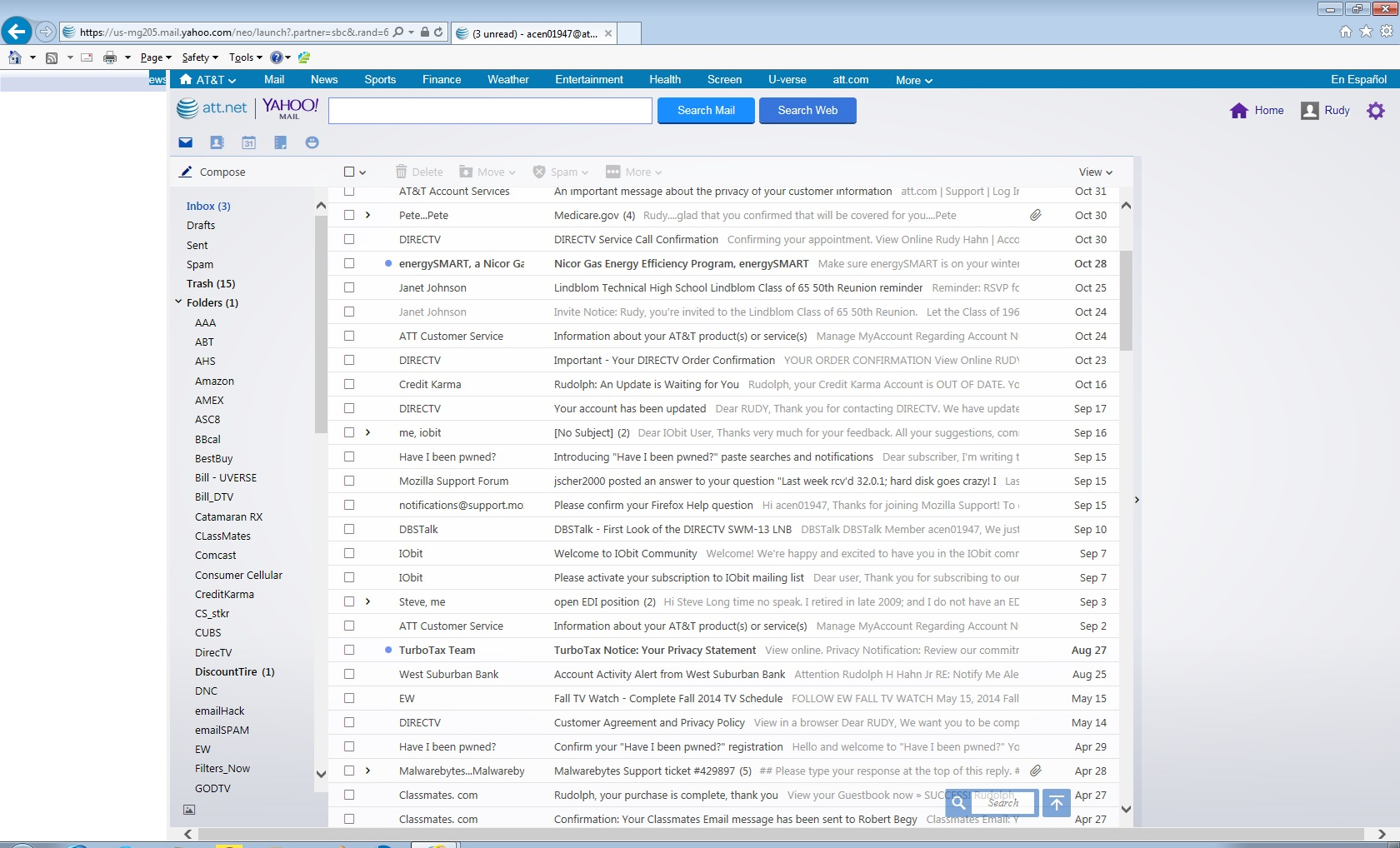Screen dimensions: 1400x848
Task: Check the West Suburban Bank email checkbox
Action: point(349,674)
